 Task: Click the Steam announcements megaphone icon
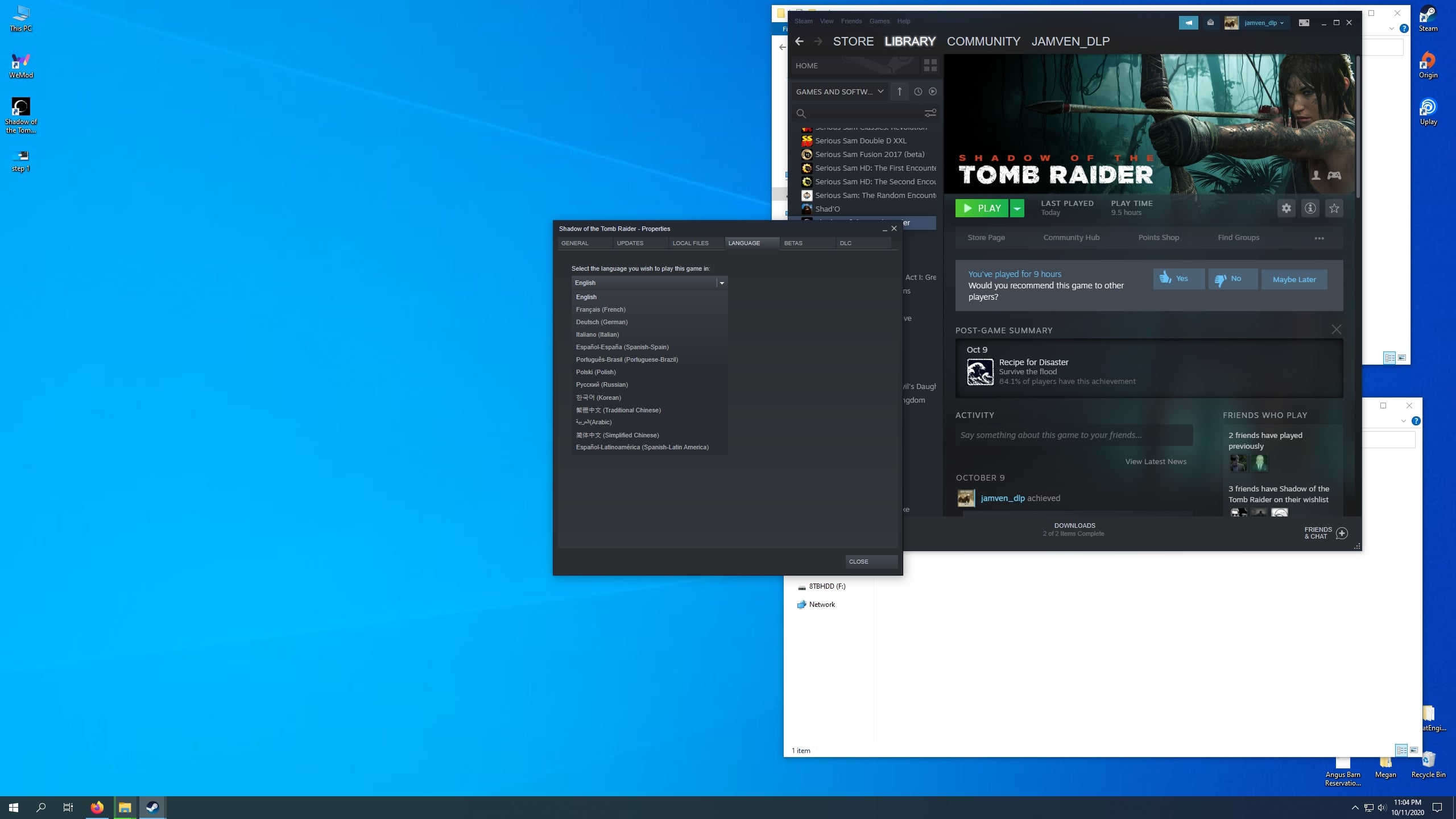pos(1188,23)
